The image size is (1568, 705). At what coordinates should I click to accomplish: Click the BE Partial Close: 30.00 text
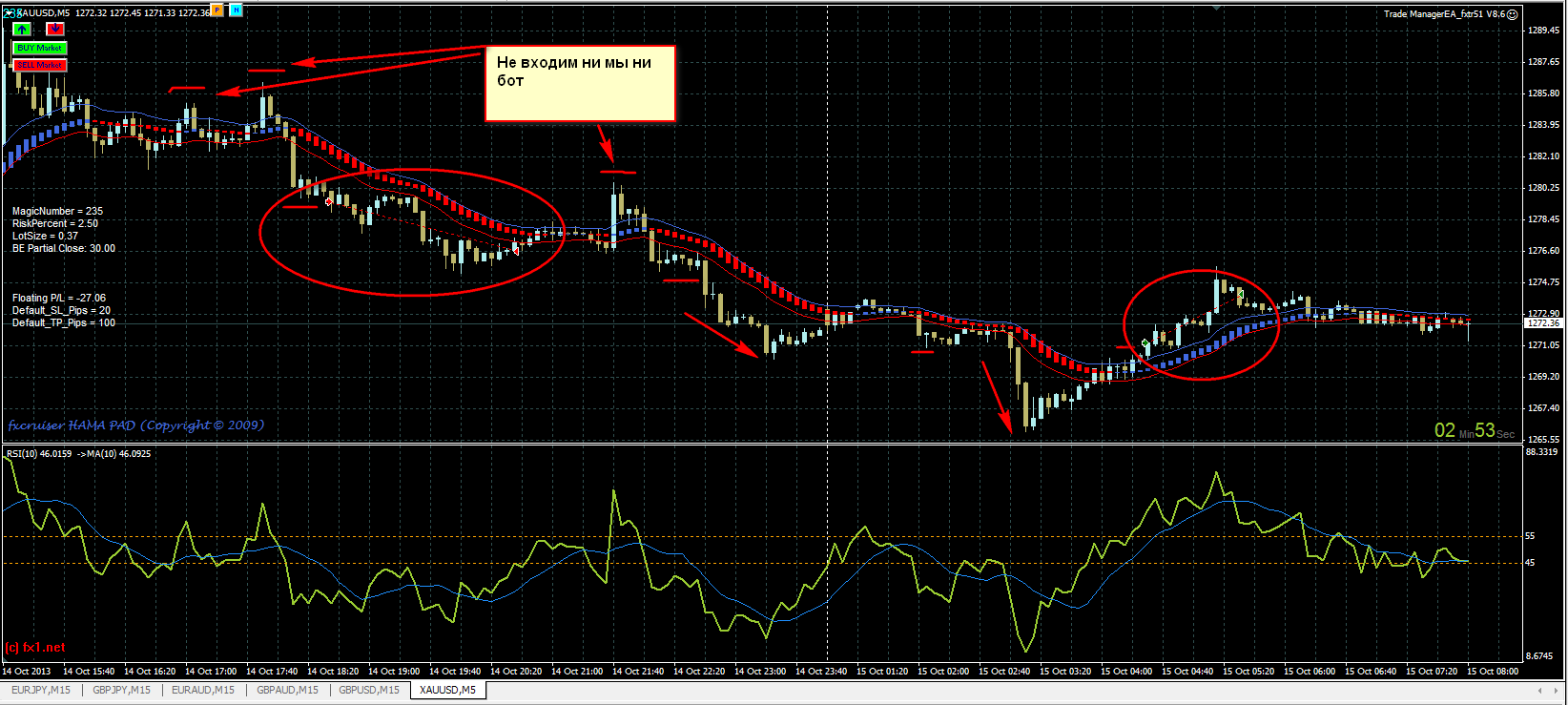pos(64,248)
